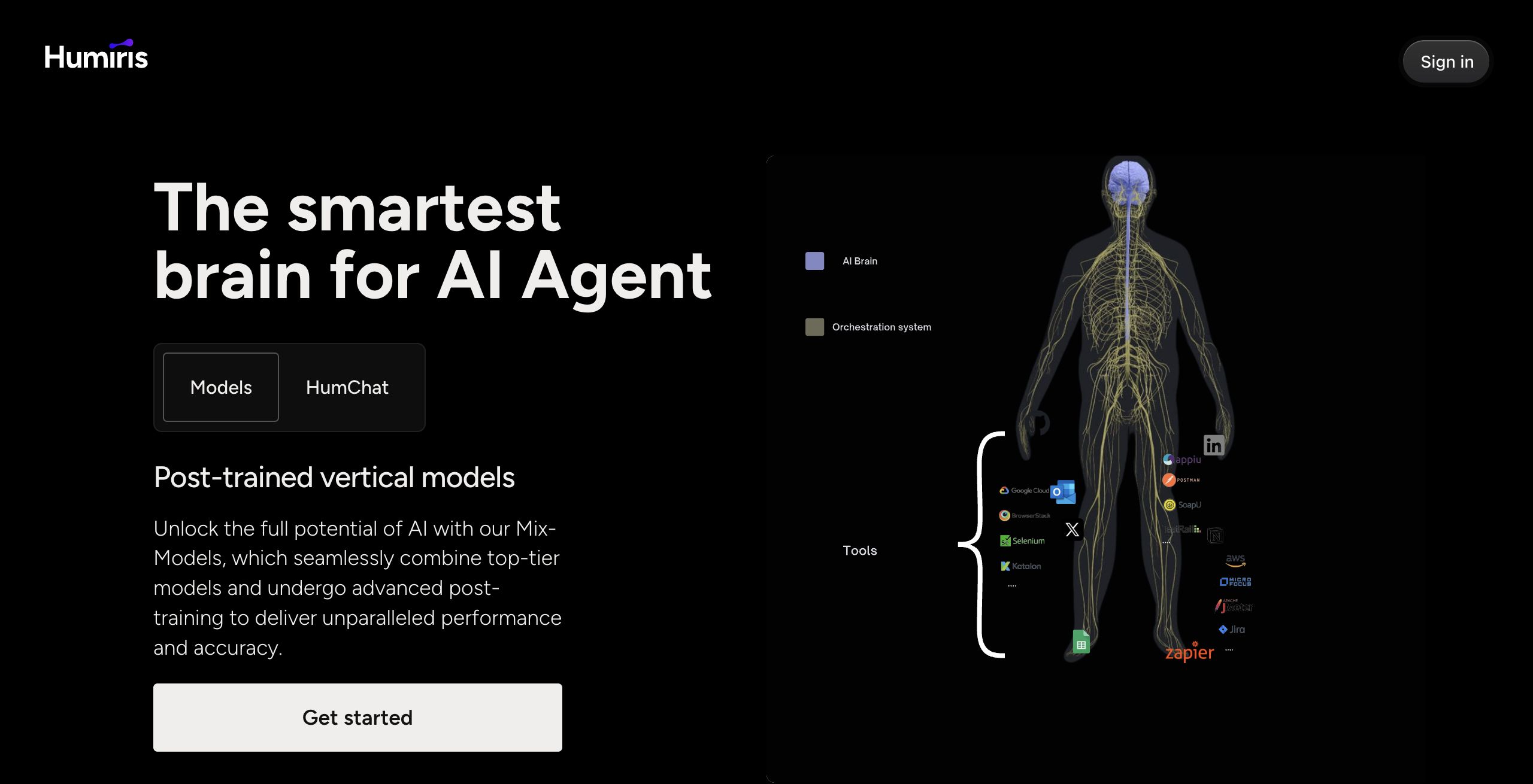The image size is (1533, 784).
Task: Click the Outlook icon
Action: 1063,492
